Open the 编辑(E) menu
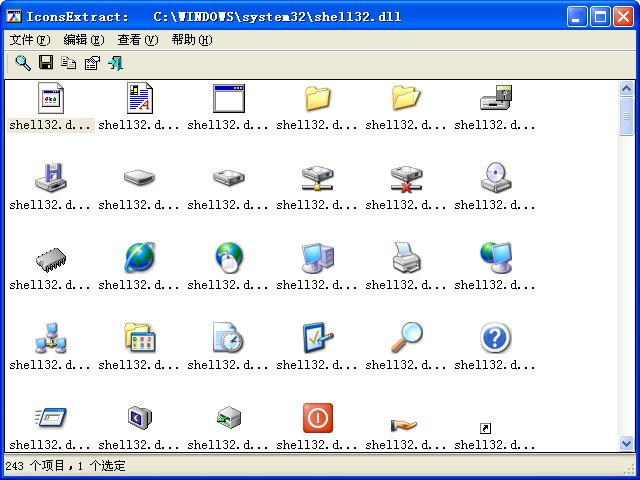The image size is (640, 480). pyautogui.click(x=84, y=40)
